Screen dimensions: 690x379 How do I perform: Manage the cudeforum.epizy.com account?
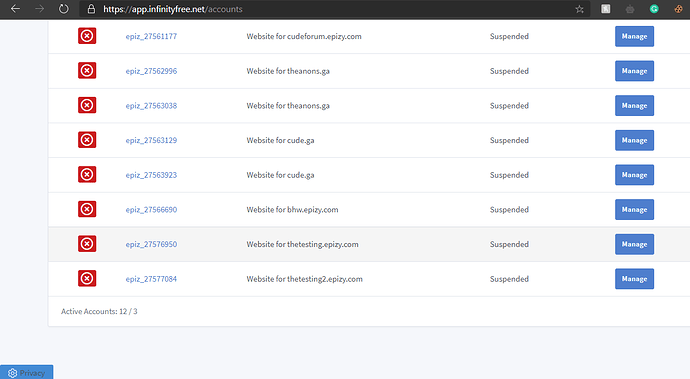[634, 36]
